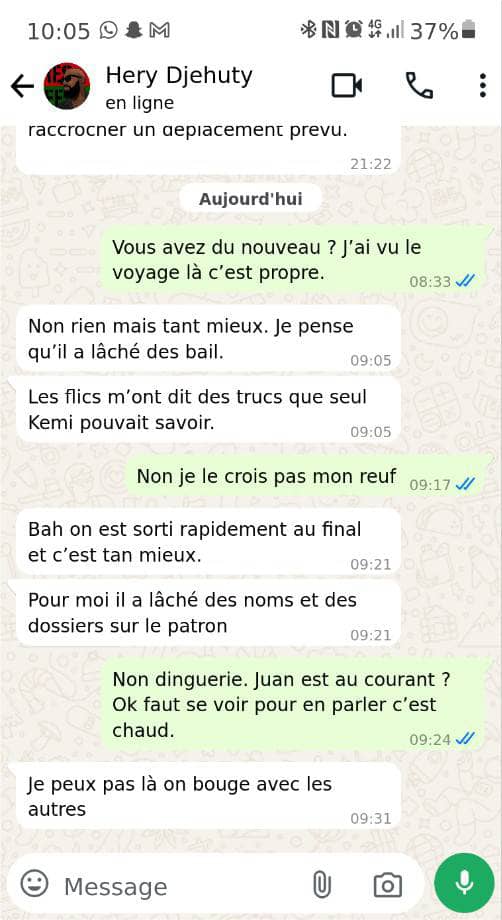Tap the 'Juan est au courant' message bubble

pyautogui.click(x=293, y=705)
